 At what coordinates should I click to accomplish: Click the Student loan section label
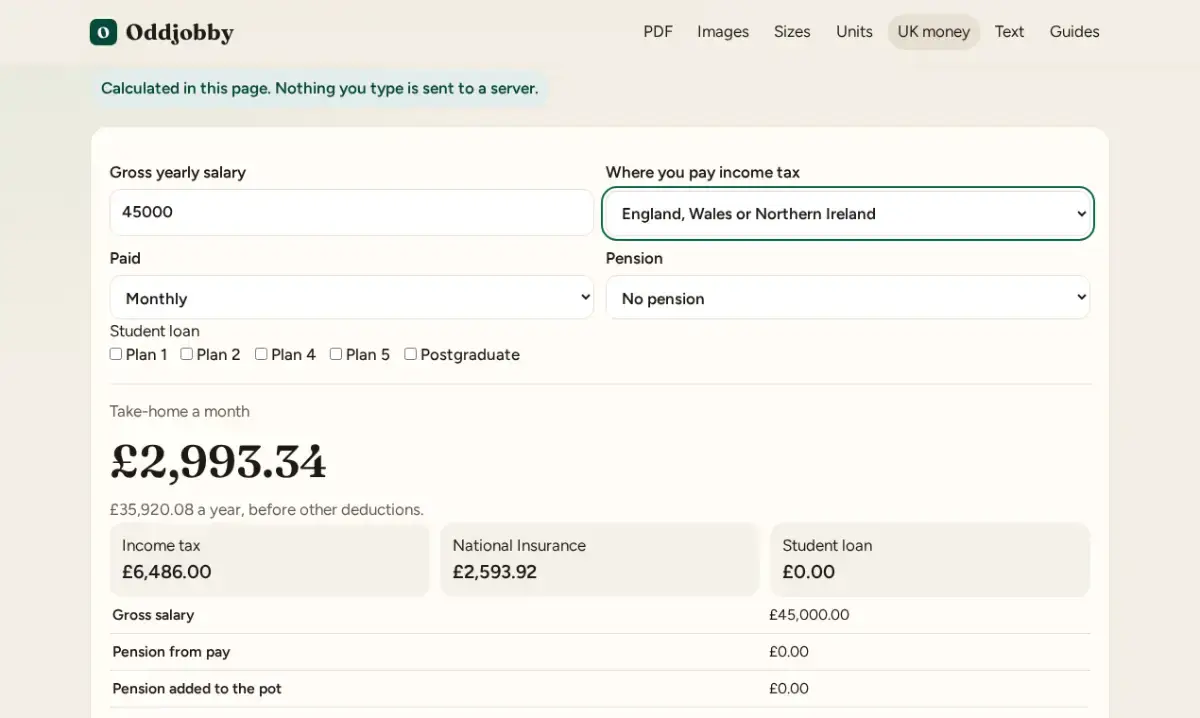[155, 331]
